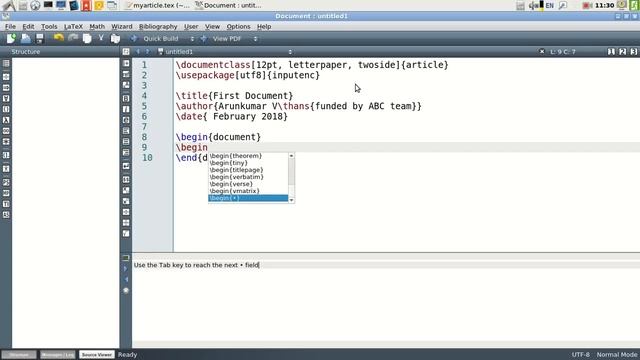Click bottom round icon beside messages panel
The image size is (640, 360).
(126, 290)
